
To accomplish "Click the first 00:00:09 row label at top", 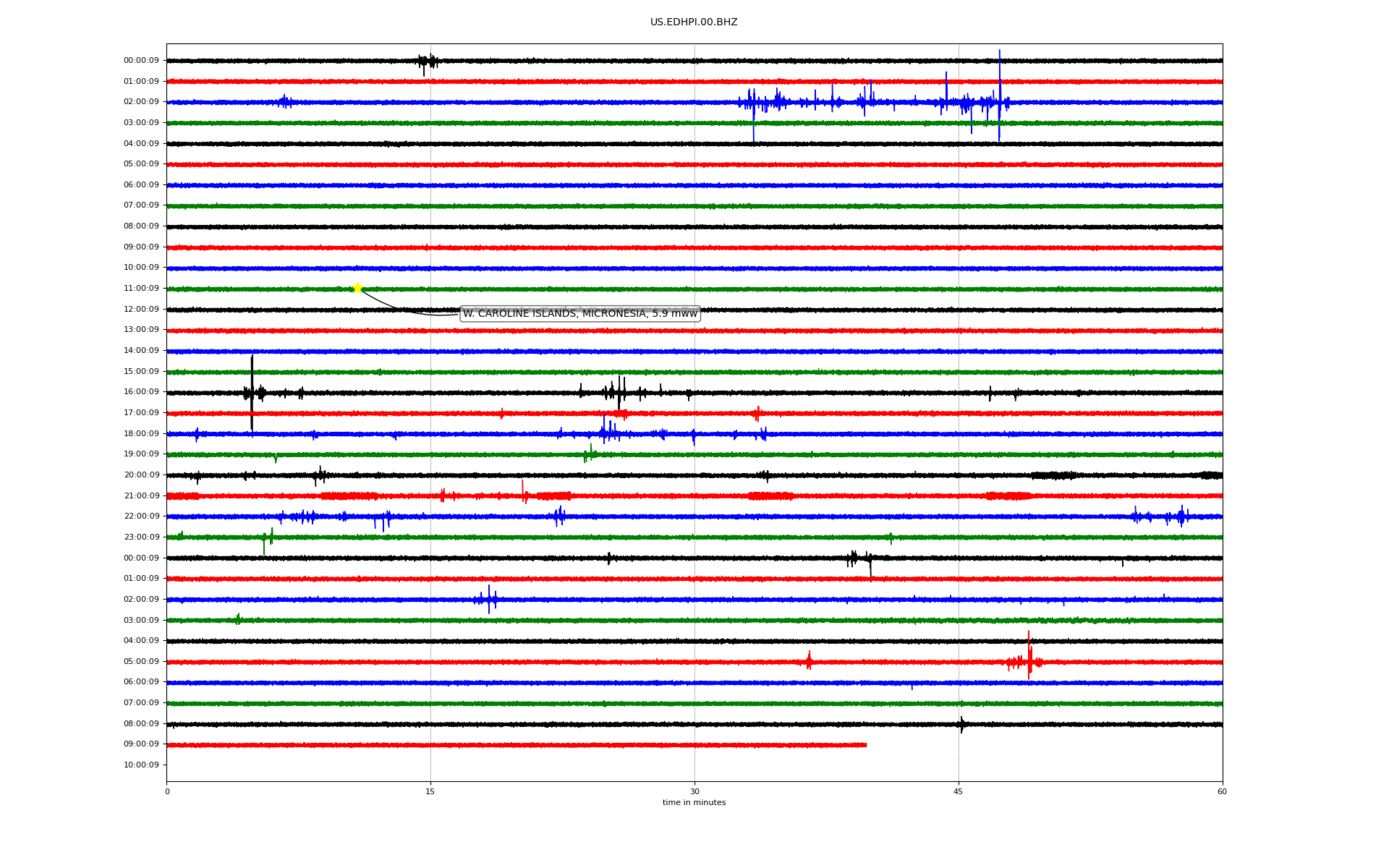I will [x=141, y=61].
